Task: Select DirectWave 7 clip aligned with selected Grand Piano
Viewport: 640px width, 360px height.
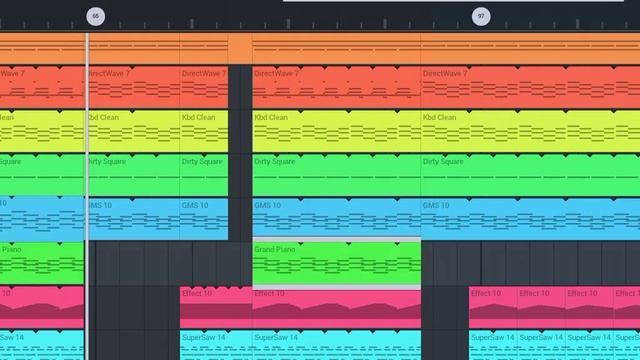Action: pyautogui.click(x=337, y=87)
